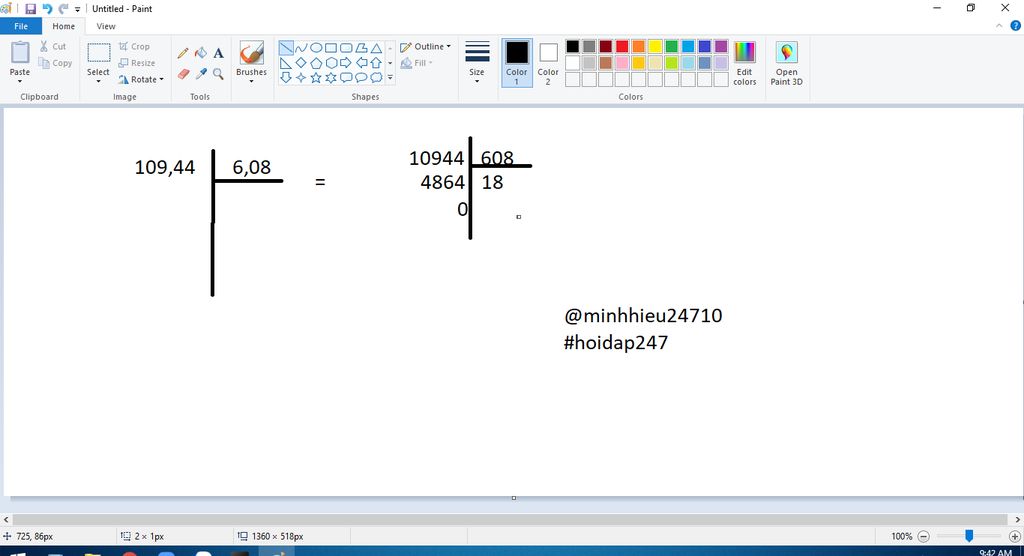Image resolution: width=1024 pixels, height=556 pixels.
Task: Activate Color 2 background selector
Action: click(548, 63)
